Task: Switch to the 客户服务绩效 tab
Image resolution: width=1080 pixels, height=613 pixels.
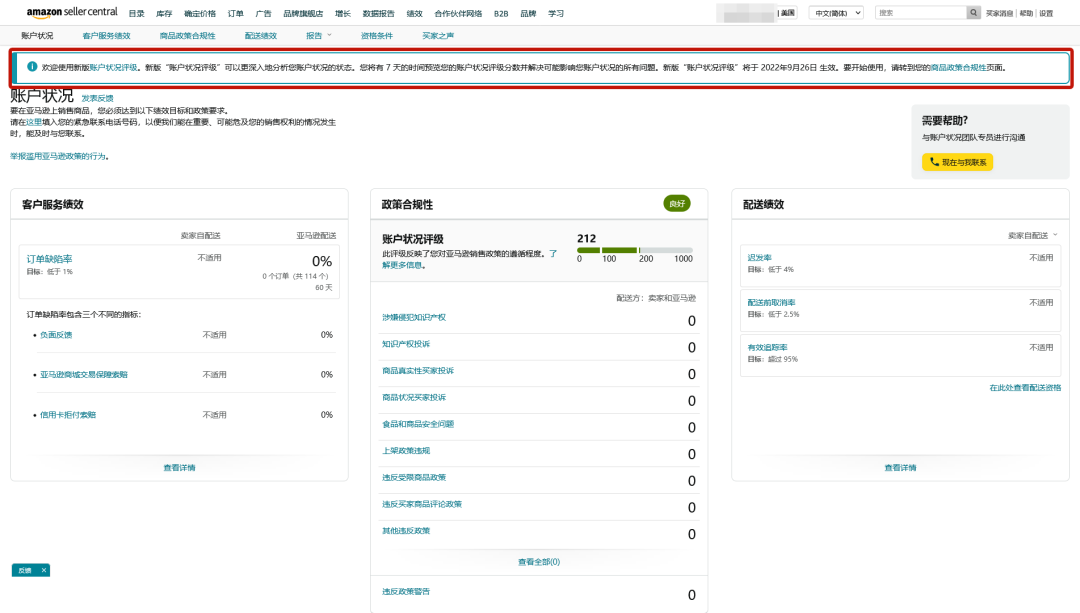Action: pyautogui.click(x=106, y=36)
